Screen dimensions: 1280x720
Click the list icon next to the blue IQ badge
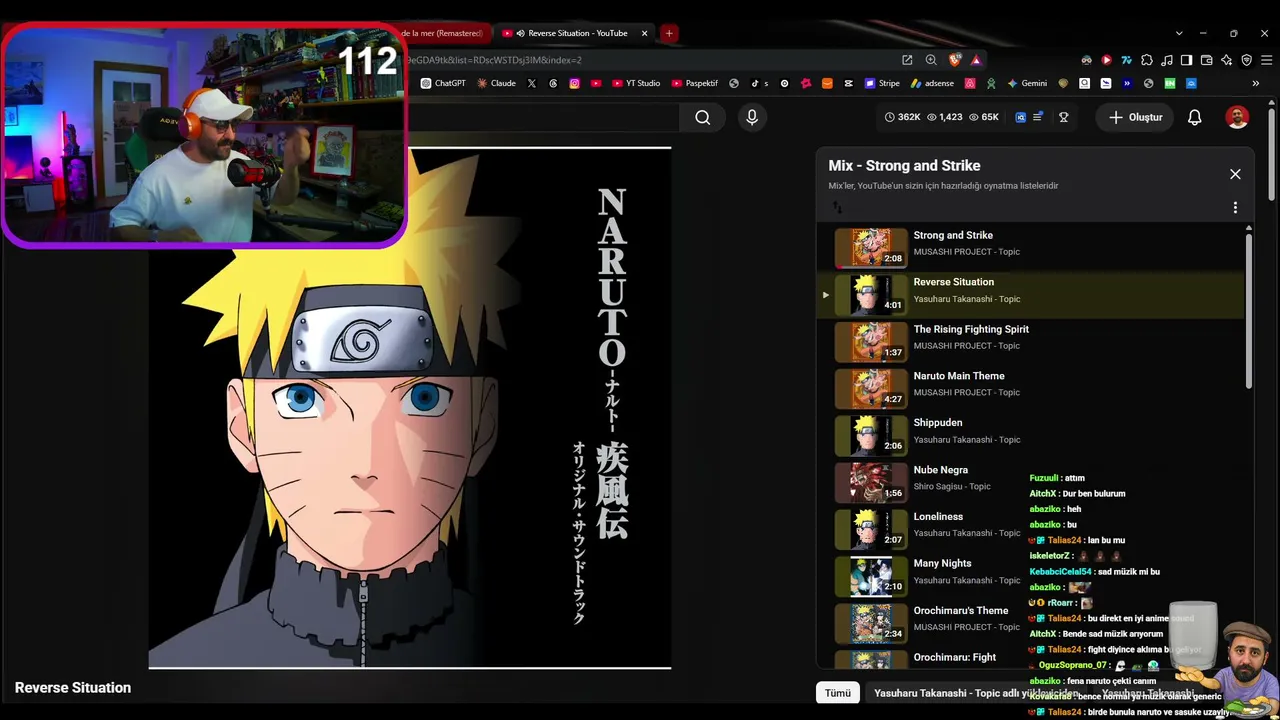(1038, 117)
